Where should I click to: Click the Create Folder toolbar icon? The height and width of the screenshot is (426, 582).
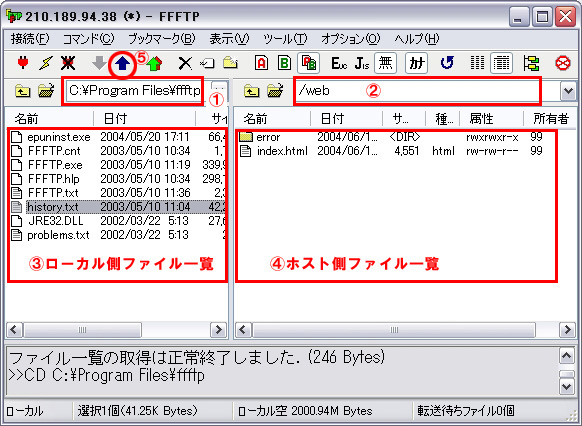point(230,63)
